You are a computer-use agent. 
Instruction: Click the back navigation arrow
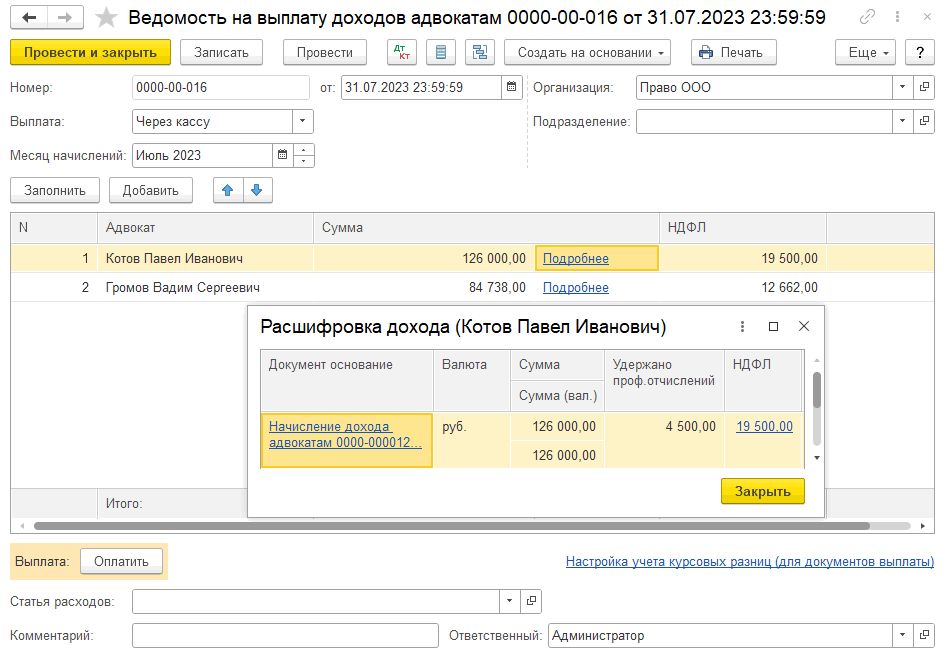[30, 18]
